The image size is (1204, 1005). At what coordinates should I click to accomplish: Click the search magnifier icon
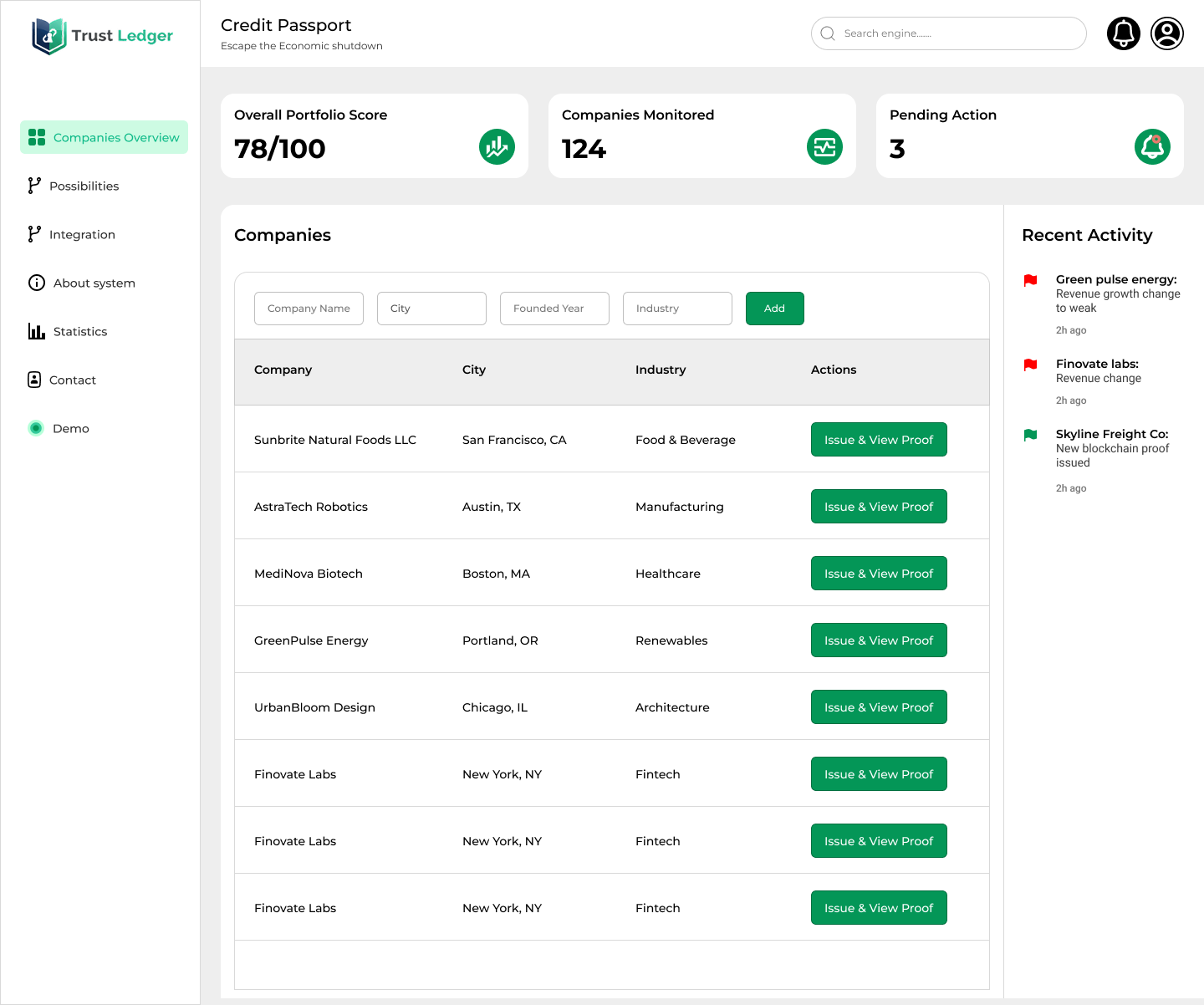(x=828, y=33)
